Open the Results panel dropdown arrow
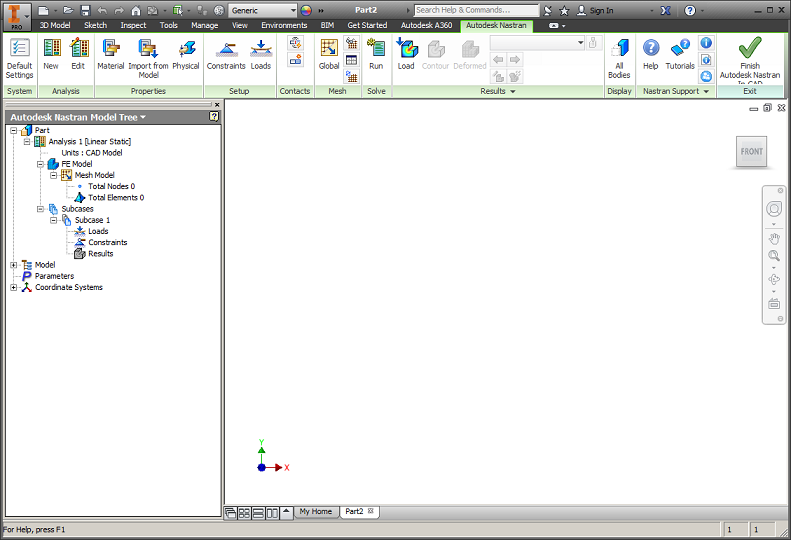This screenshot has width=791, height=540. click(513, 91)
